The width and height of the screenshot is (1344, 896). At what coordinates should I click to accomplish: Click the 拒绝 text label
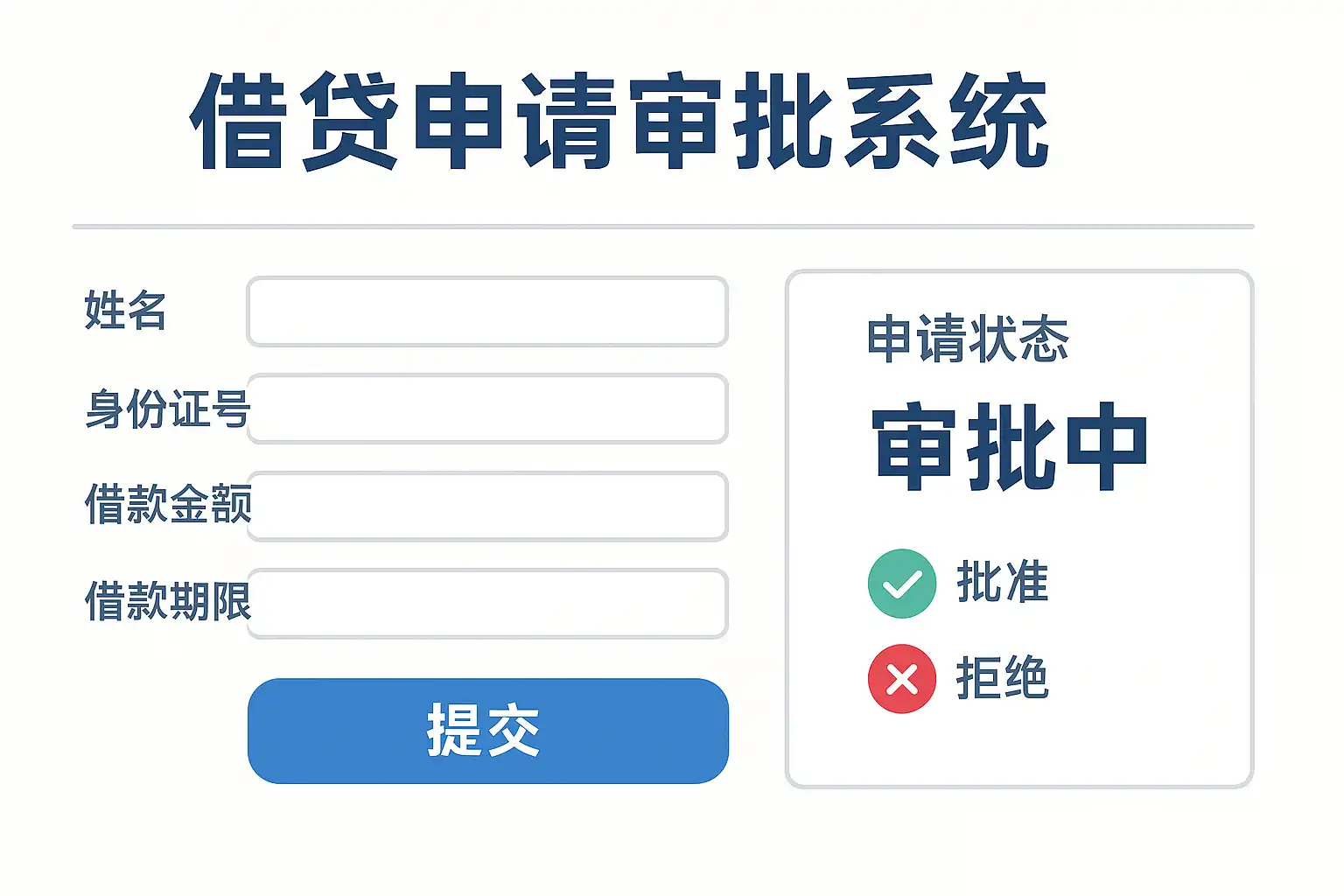[x=1002, y=678]
